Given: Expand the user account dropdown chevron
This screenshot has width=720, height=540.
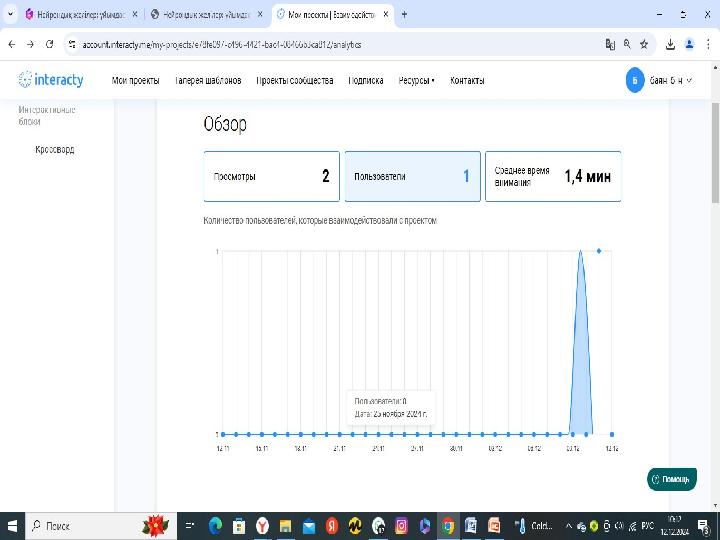Looking at the screenshot, I should (x=689, y=80).
